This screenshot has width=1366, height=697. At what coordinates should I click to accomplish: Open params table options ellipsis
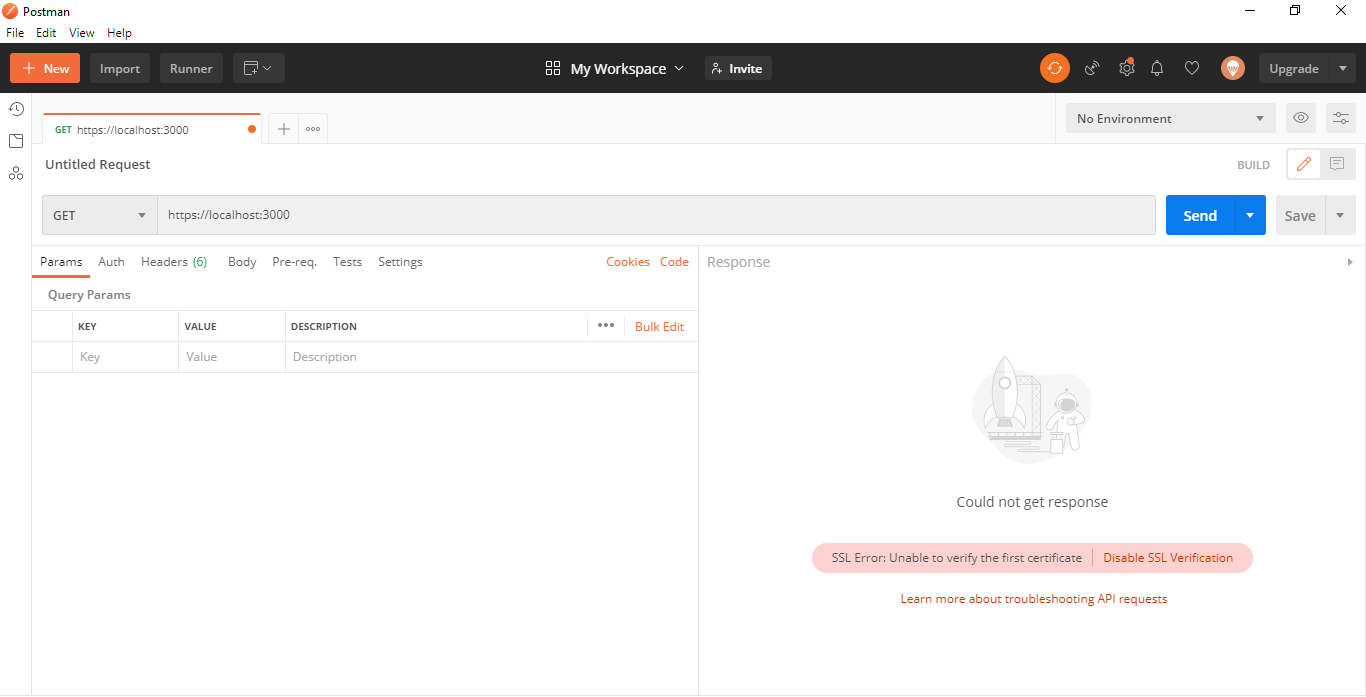pos(606,325)
